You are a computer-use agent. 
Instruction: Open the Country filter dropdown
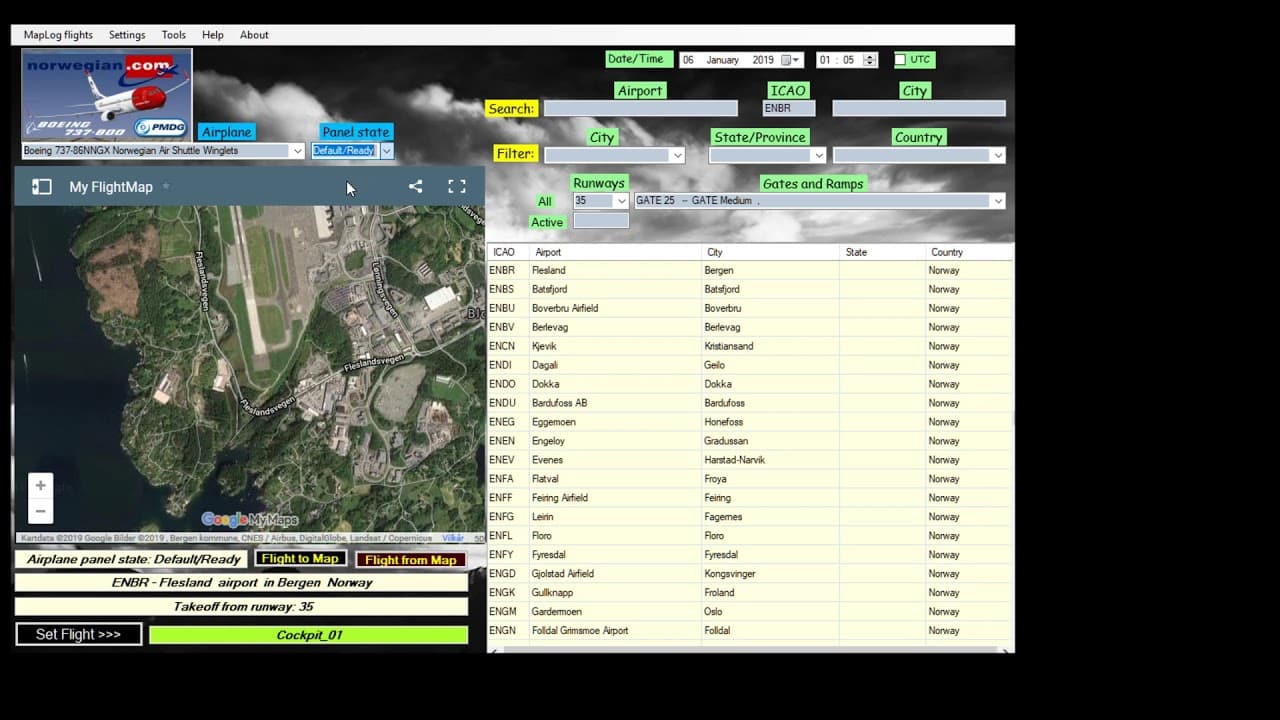pyautogui.click(x=997, y=155)
